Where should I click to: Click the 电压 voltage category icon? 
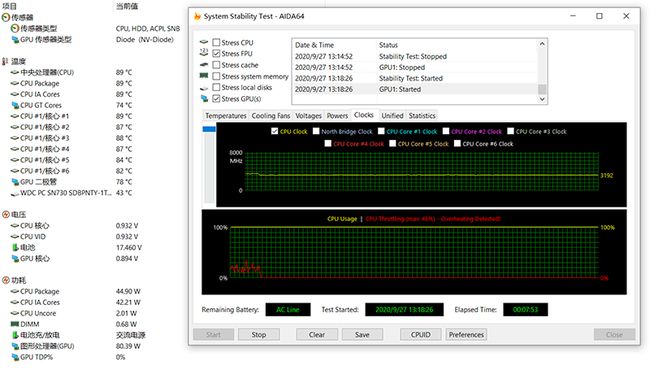tap(6, 215)
